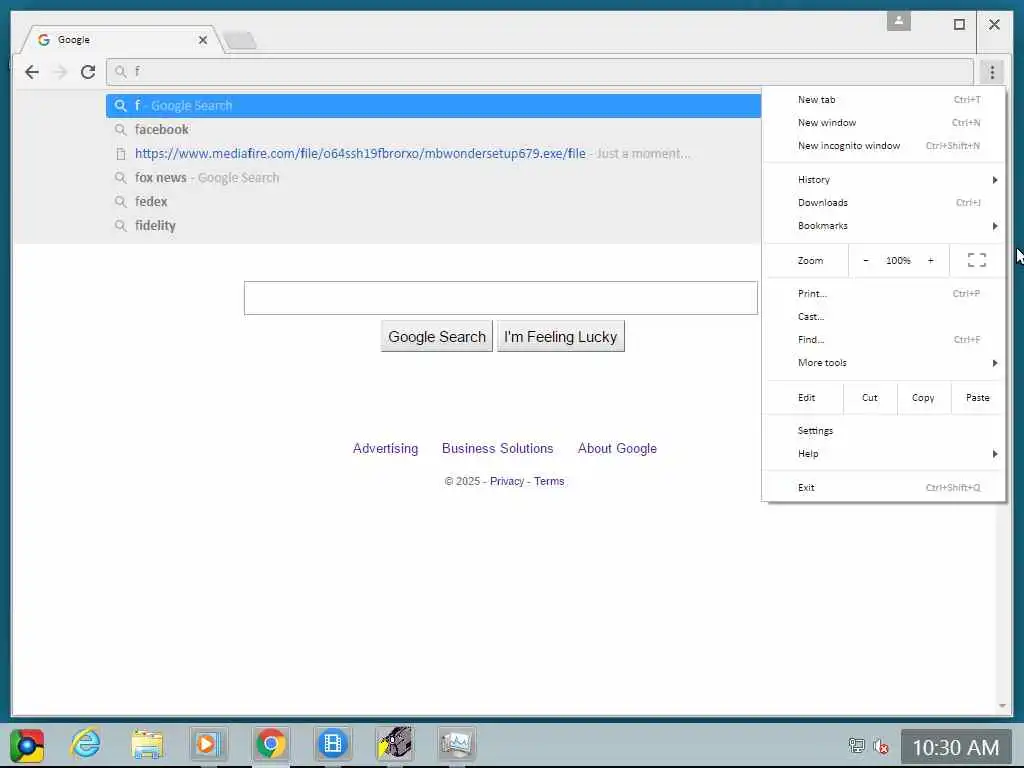This screenshot has height=768, width=1024.
Task: Pick the 'fox news' suggestion
Action: pos(434,178)
